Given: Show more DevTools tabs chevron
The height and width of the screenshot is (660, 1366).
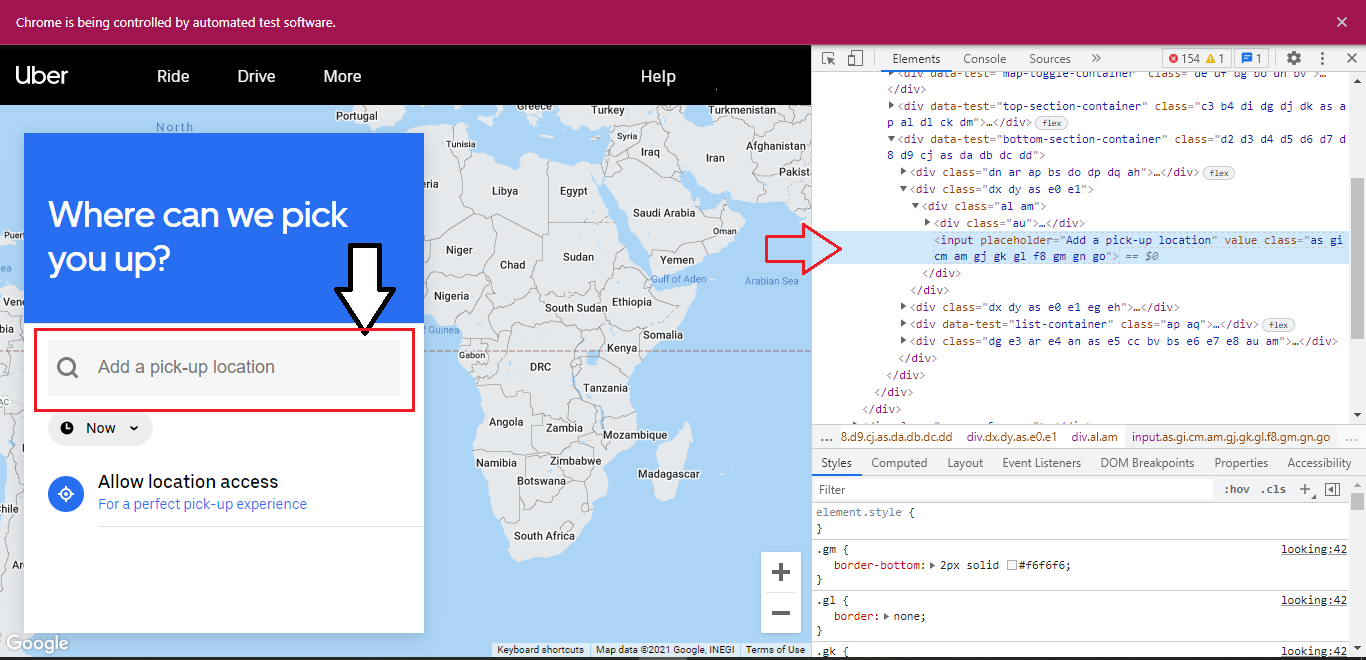Looking at the screenshot, I should [x=1096, y=59].
